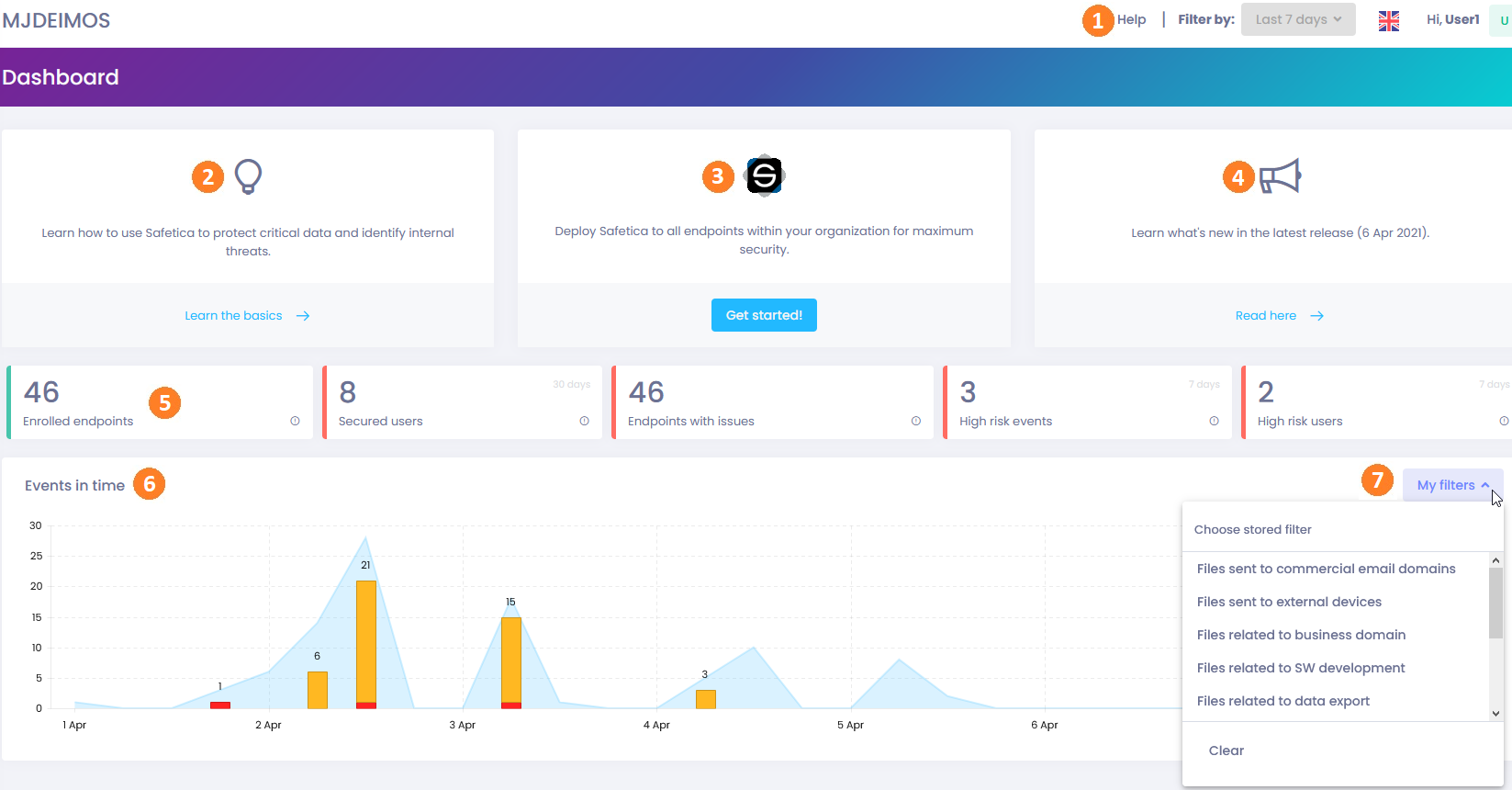
Task: Click the chart bar labeled 21
Action: click(366, 644)
